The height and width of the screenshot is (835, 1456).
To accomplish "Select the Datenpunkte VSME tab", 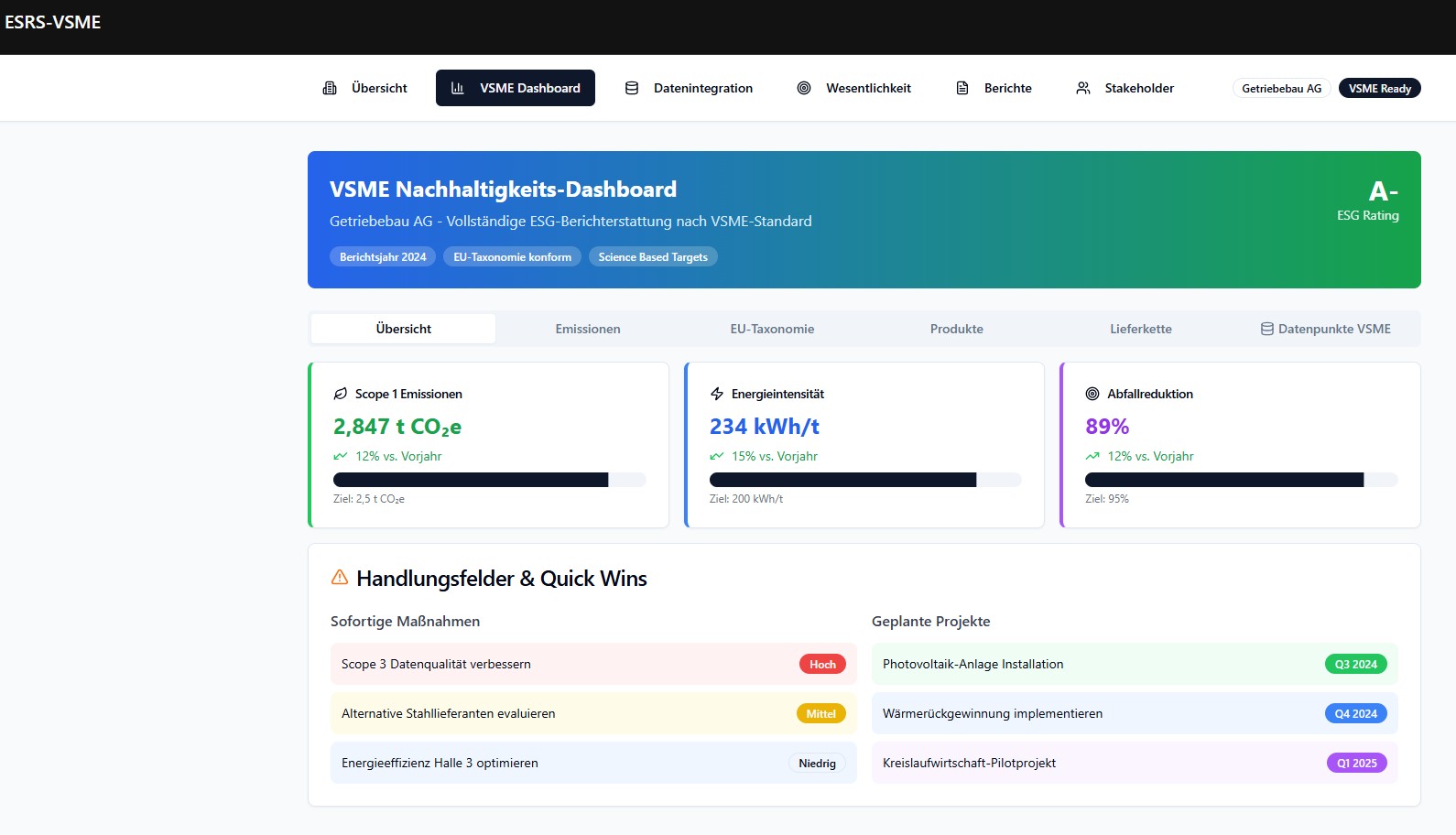I will coord(1325,329).
